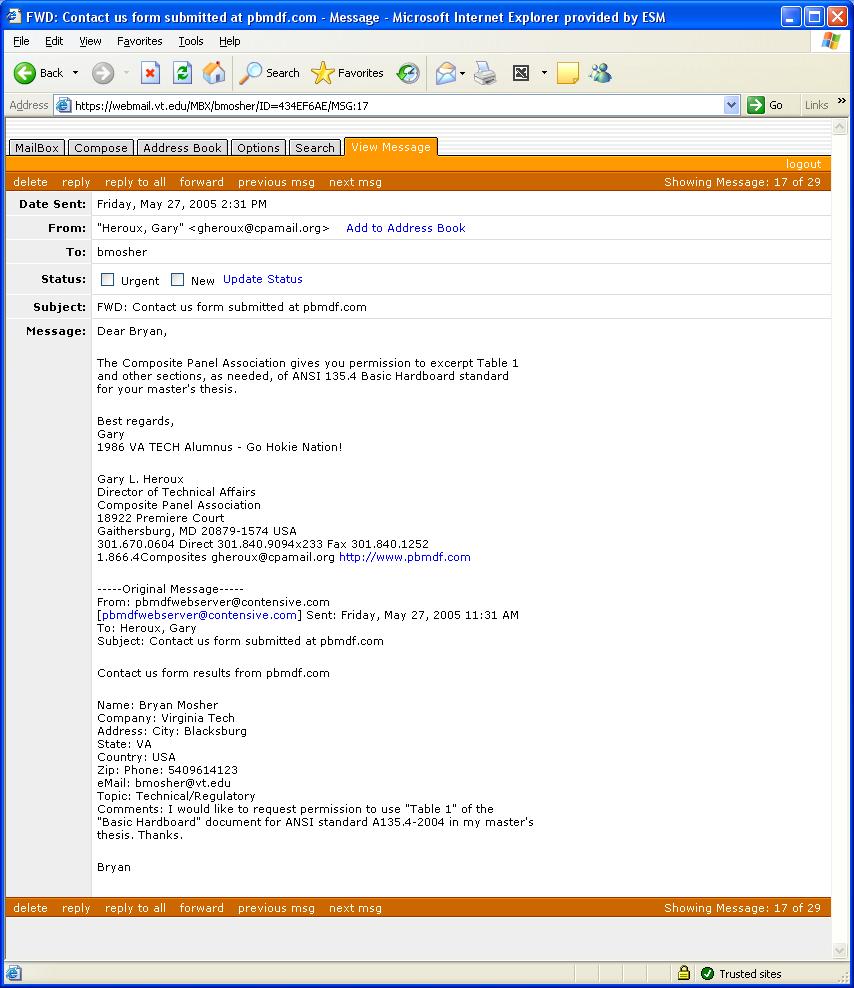Open the Favorites menu
The image size is (854, 988).
pos(139,41)
